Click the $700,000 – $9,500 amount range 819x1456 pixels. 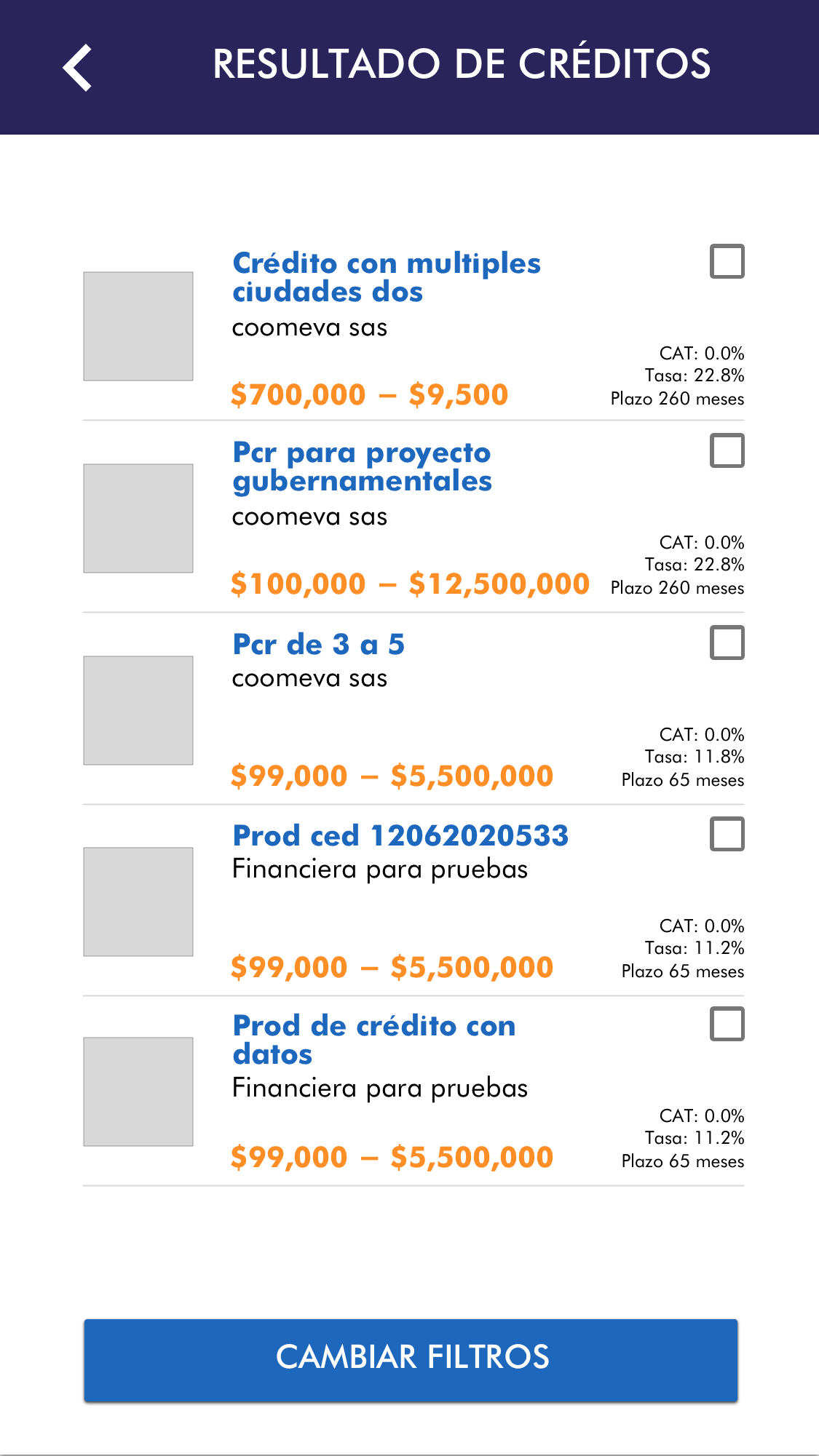(x=369, y=395)
